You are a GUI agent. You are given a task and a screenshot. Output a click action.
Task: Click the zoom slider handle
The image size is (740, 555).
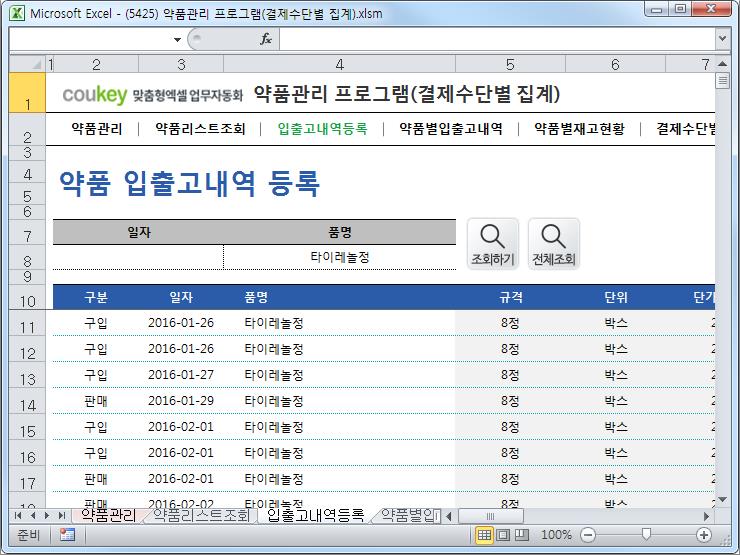646,534
